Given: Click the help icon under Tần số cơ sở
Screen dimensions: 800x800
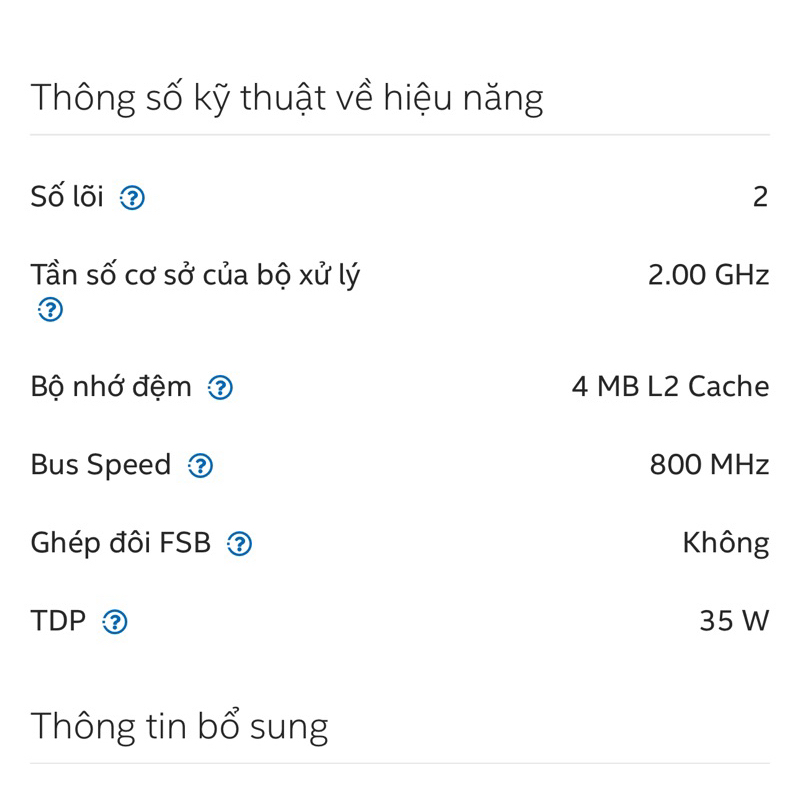Looking at the screenshot, I should [x=50, y=310].
